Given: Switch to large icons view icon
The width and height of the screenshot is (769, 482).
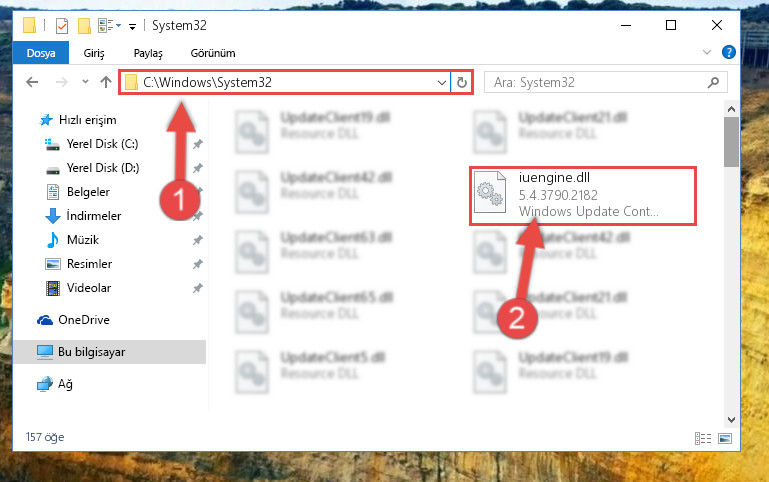Looking at the screenshot, I should coord(725,438).
